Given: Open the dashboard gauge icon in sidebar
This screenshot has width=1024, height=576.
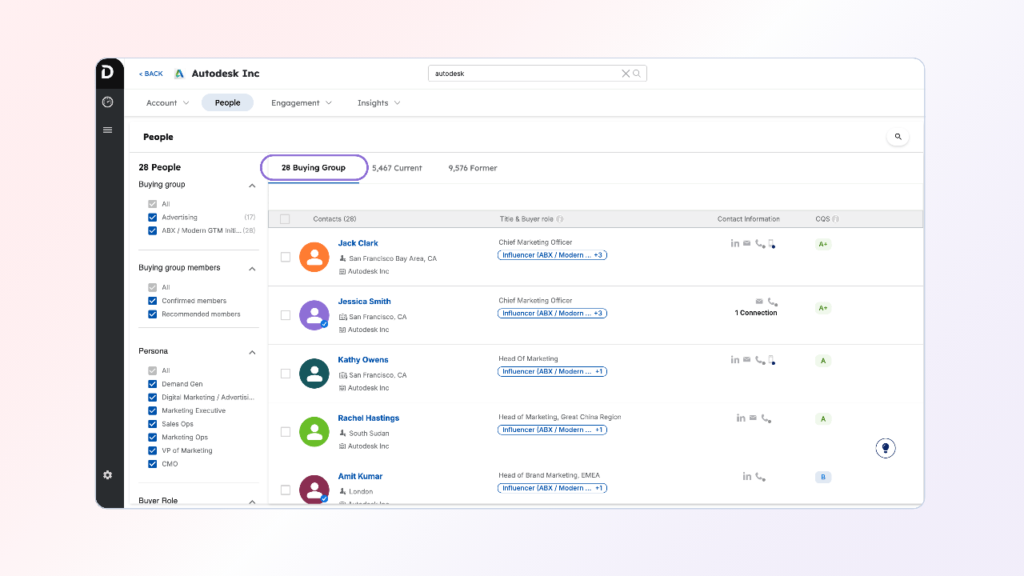Looking at the screenshot, I should [x=108, y=102].
